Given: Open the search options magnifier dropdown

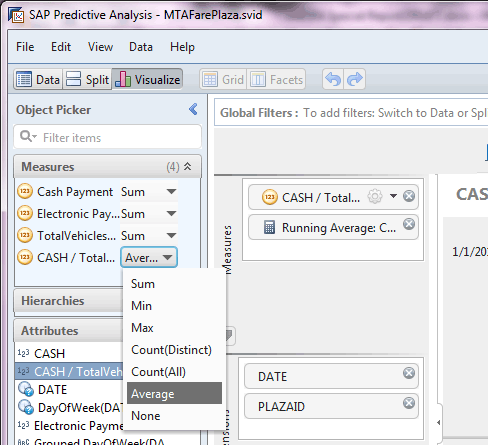Looking at the screenshot, I should tap(28, 136).
